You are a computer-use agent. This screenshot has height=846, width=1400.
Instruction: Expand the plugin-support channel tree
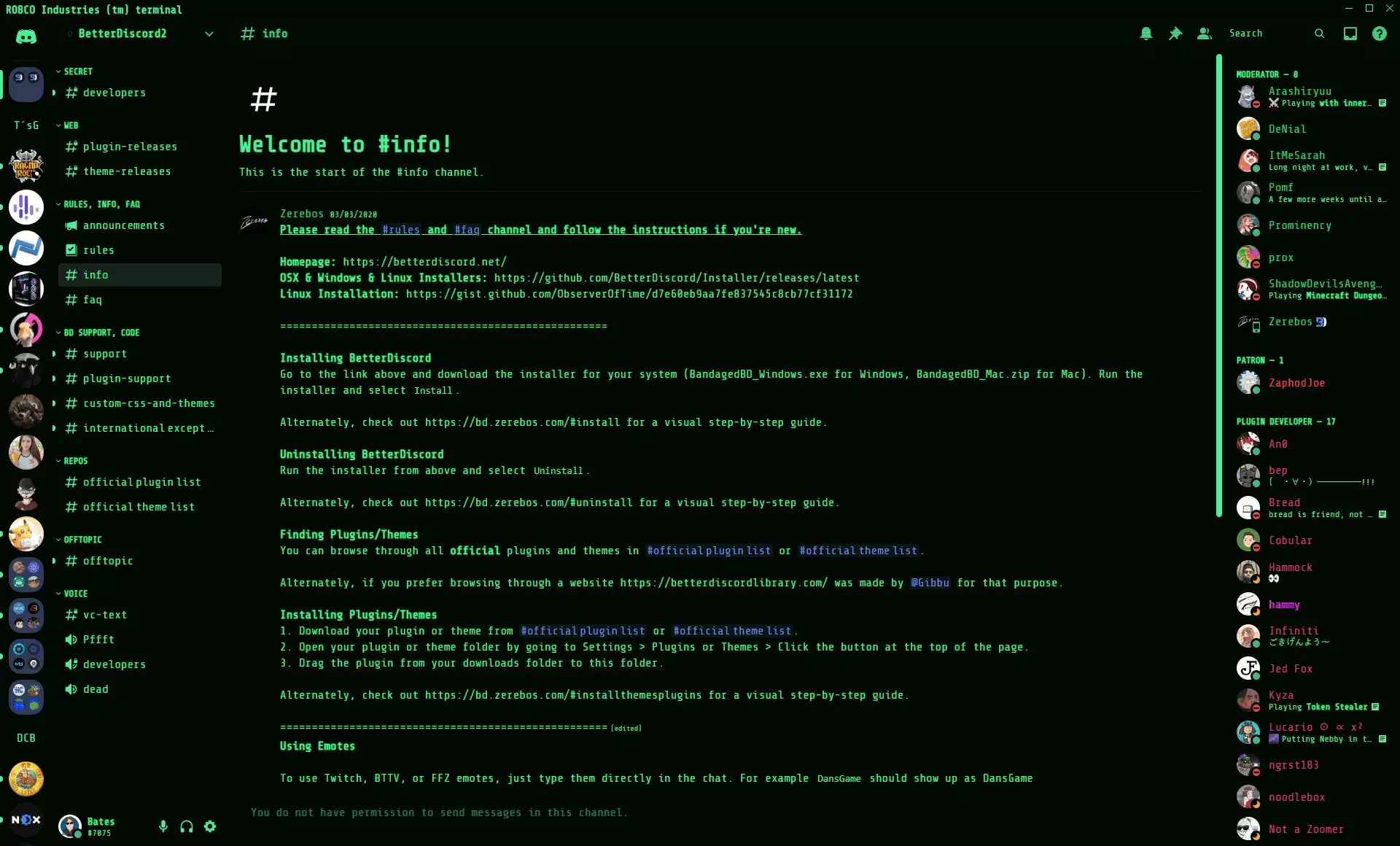point(56,378)
